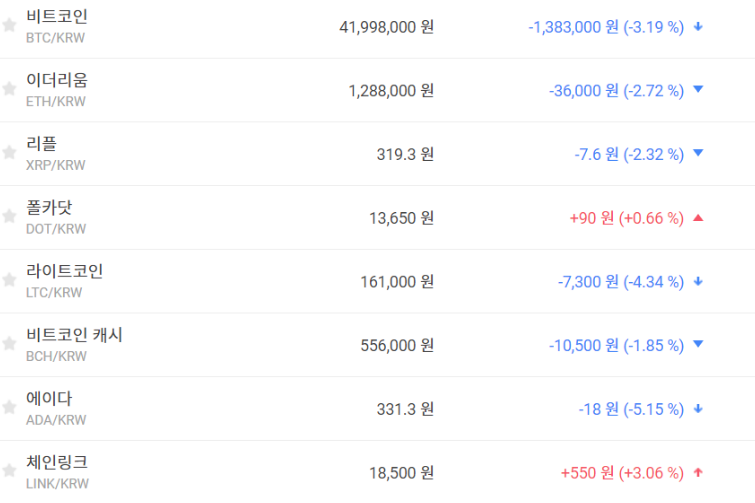Mark Ripple XRP/KRW as favorite
Viewport: 755px width, 503px height.
point(9,153)
